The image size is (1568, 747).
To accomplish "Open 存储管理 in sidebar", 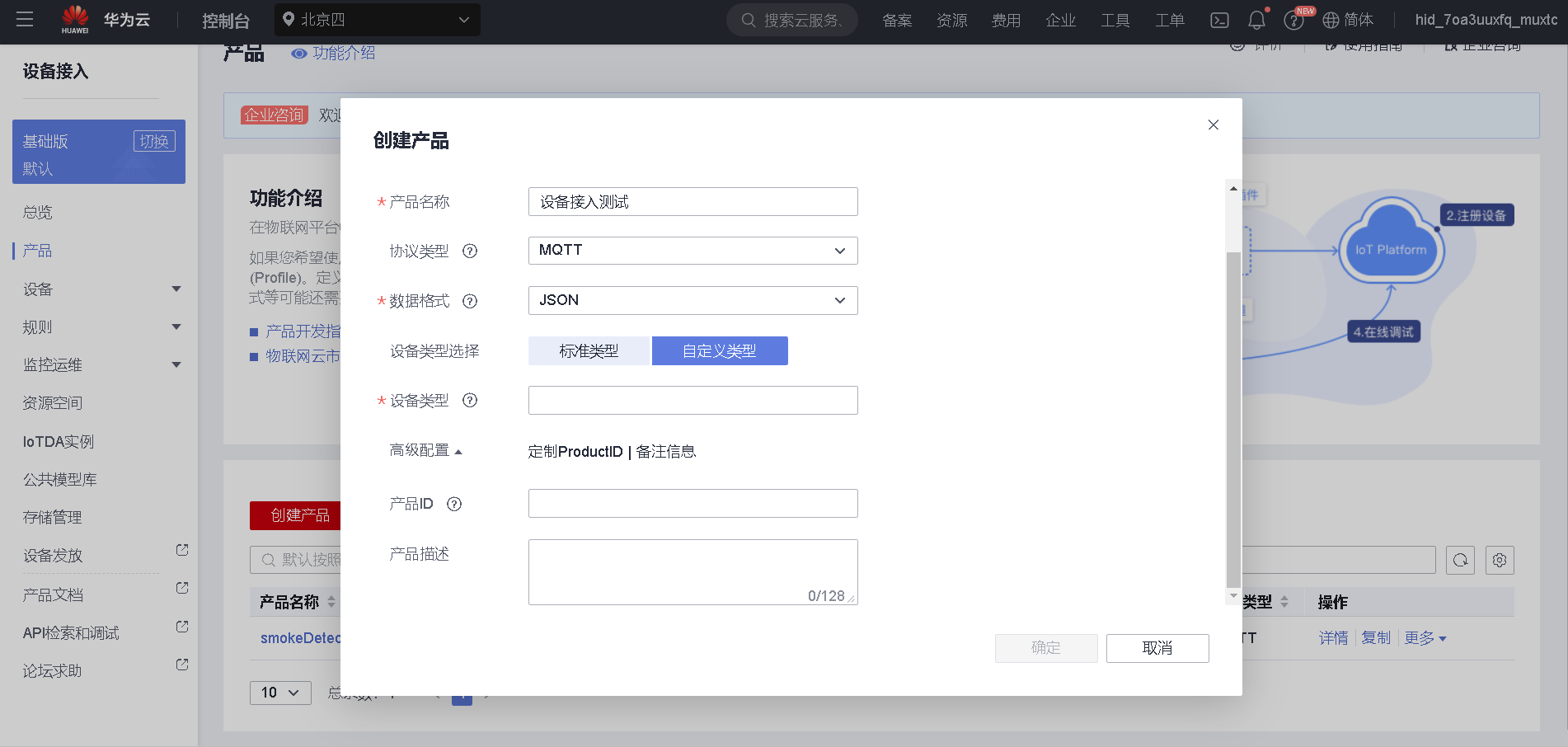I will [x=53, y=518].
